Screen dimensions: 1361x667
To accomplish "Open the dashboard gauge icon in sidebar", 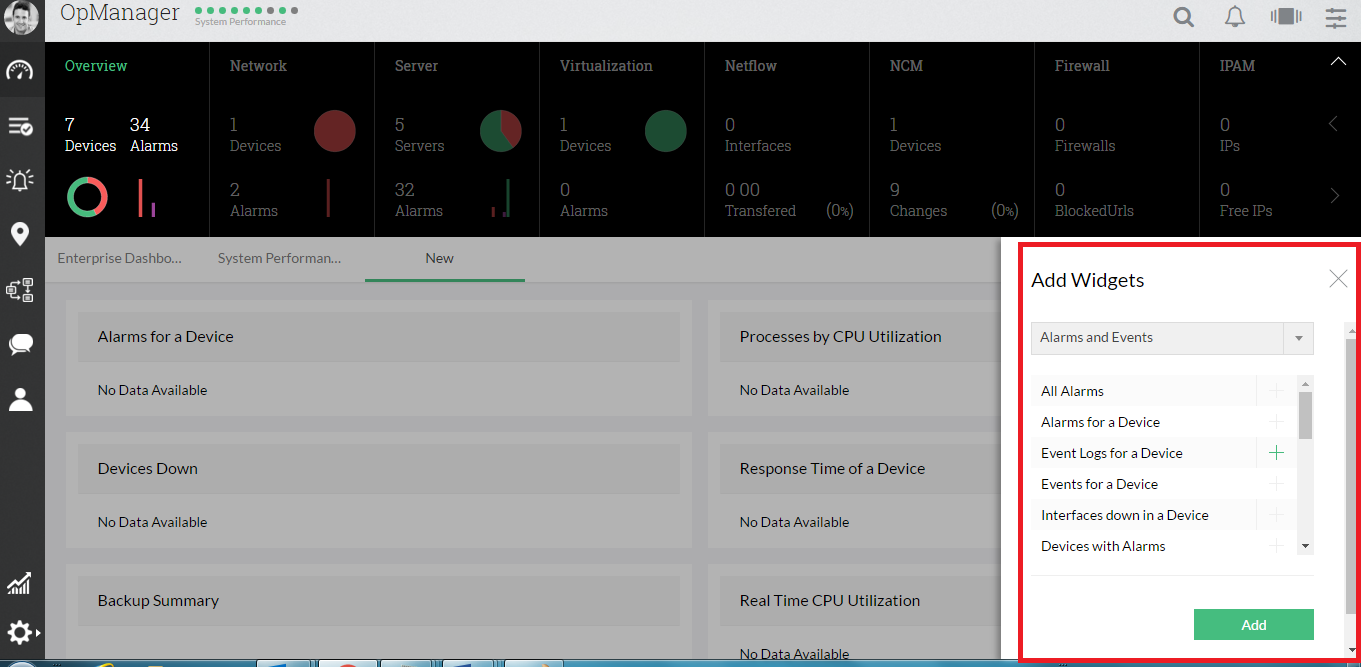I will tap(20, 70).
